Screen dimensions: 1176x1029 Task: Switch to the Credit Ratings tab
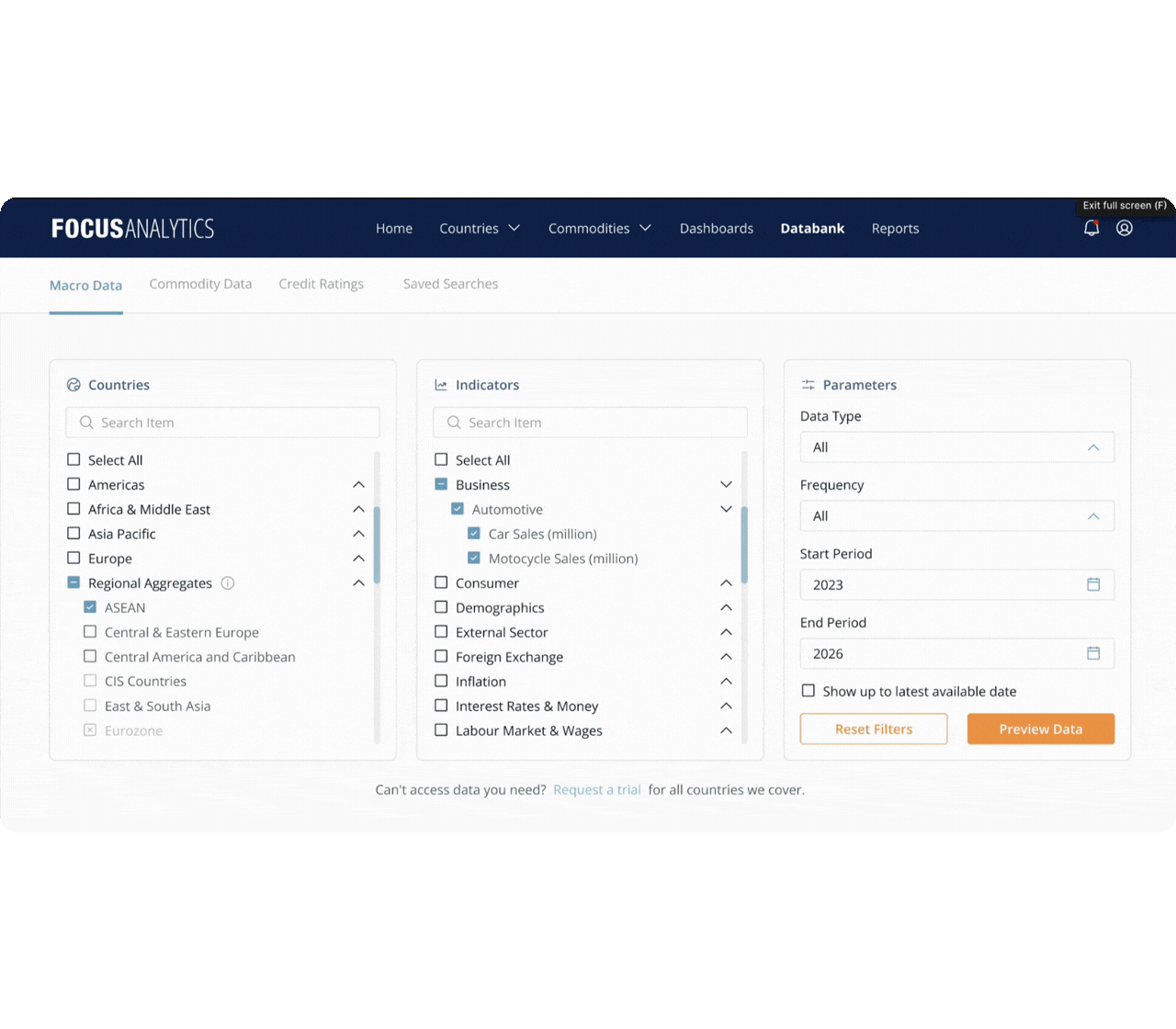322,284
